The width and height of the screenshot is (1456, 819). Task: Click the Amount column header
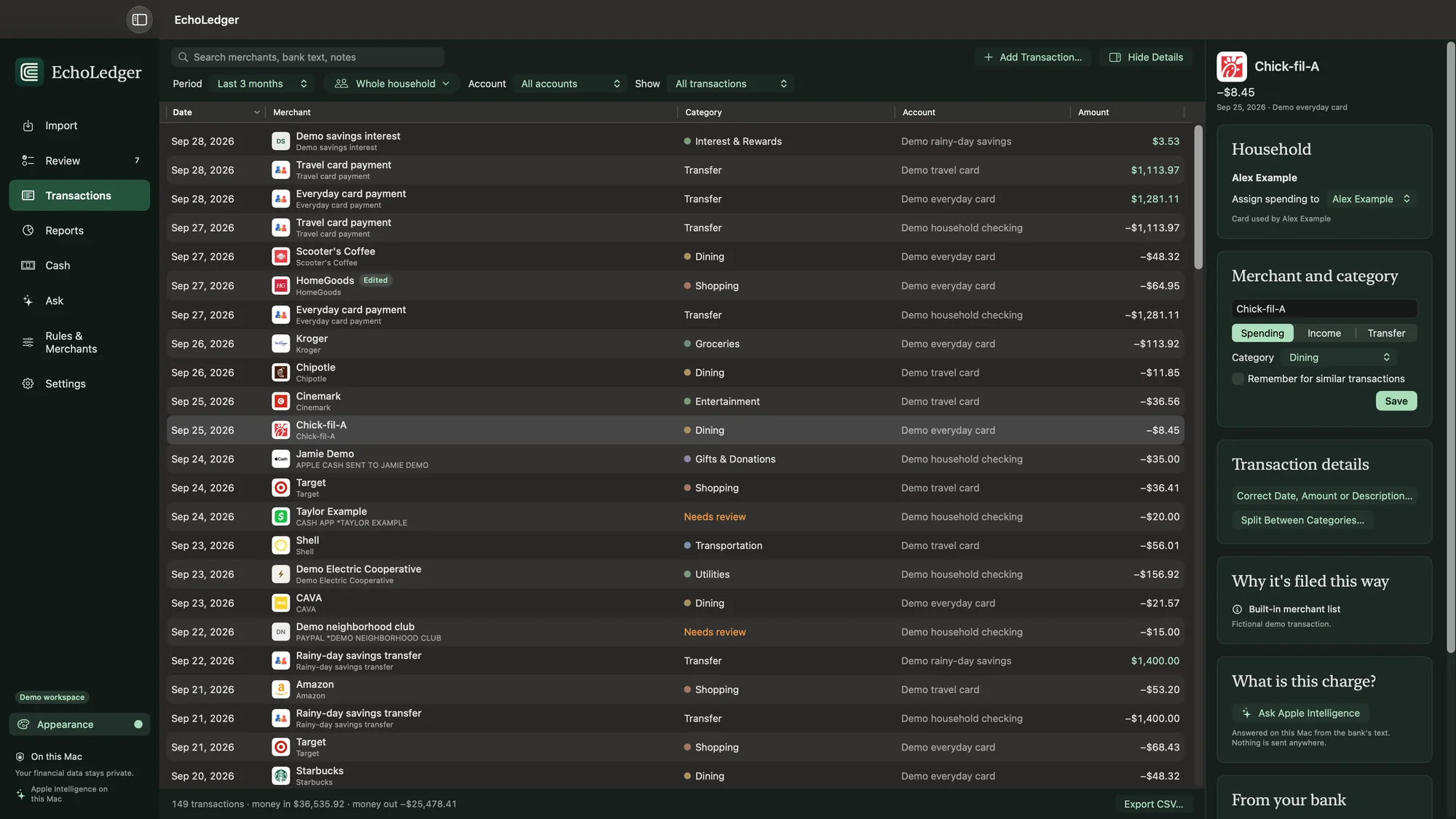point(1127,112)
